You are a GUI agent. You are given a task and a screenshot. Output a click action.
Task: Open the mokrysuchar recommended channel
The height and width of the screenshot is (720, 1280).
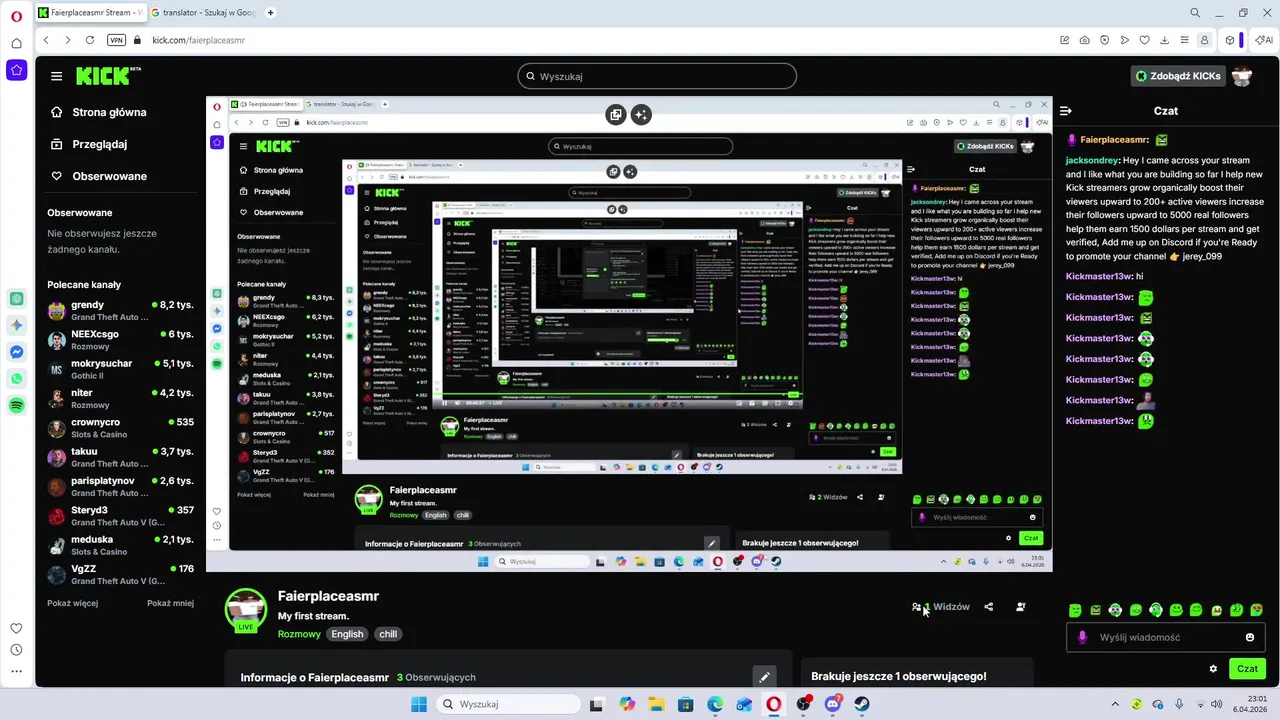(x=121, y=369)
